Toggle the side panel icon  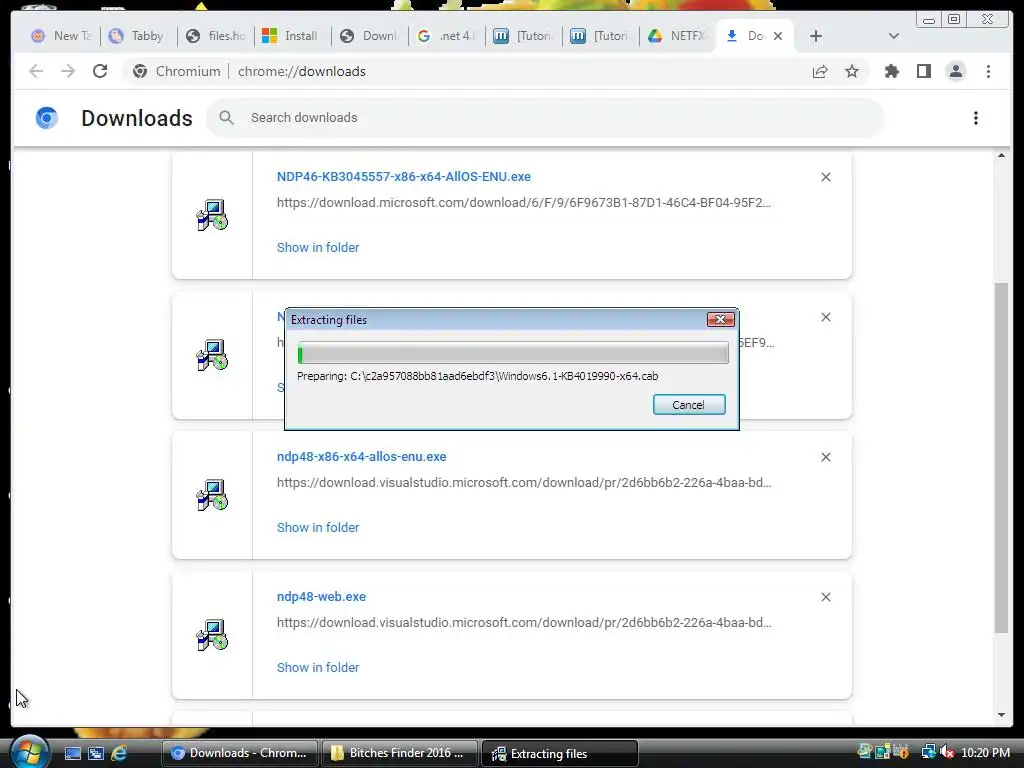click(x=923, y=71)
